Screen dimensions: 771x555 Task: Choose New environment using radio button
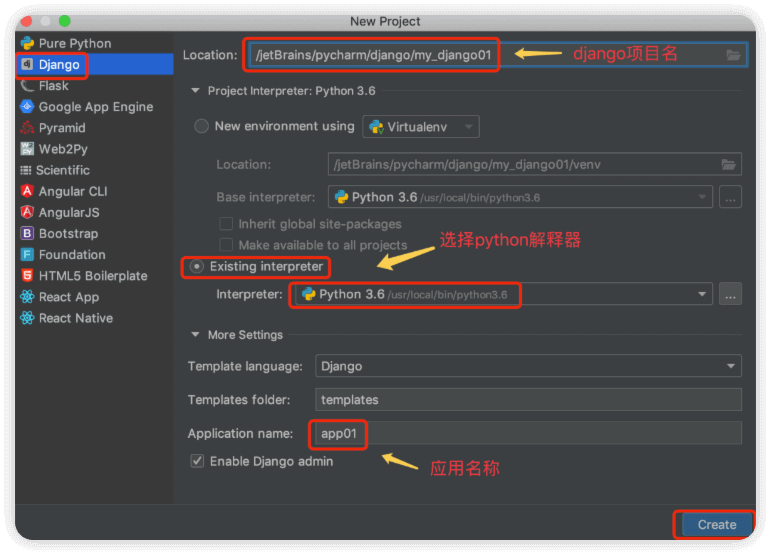[x=202, y=126]
